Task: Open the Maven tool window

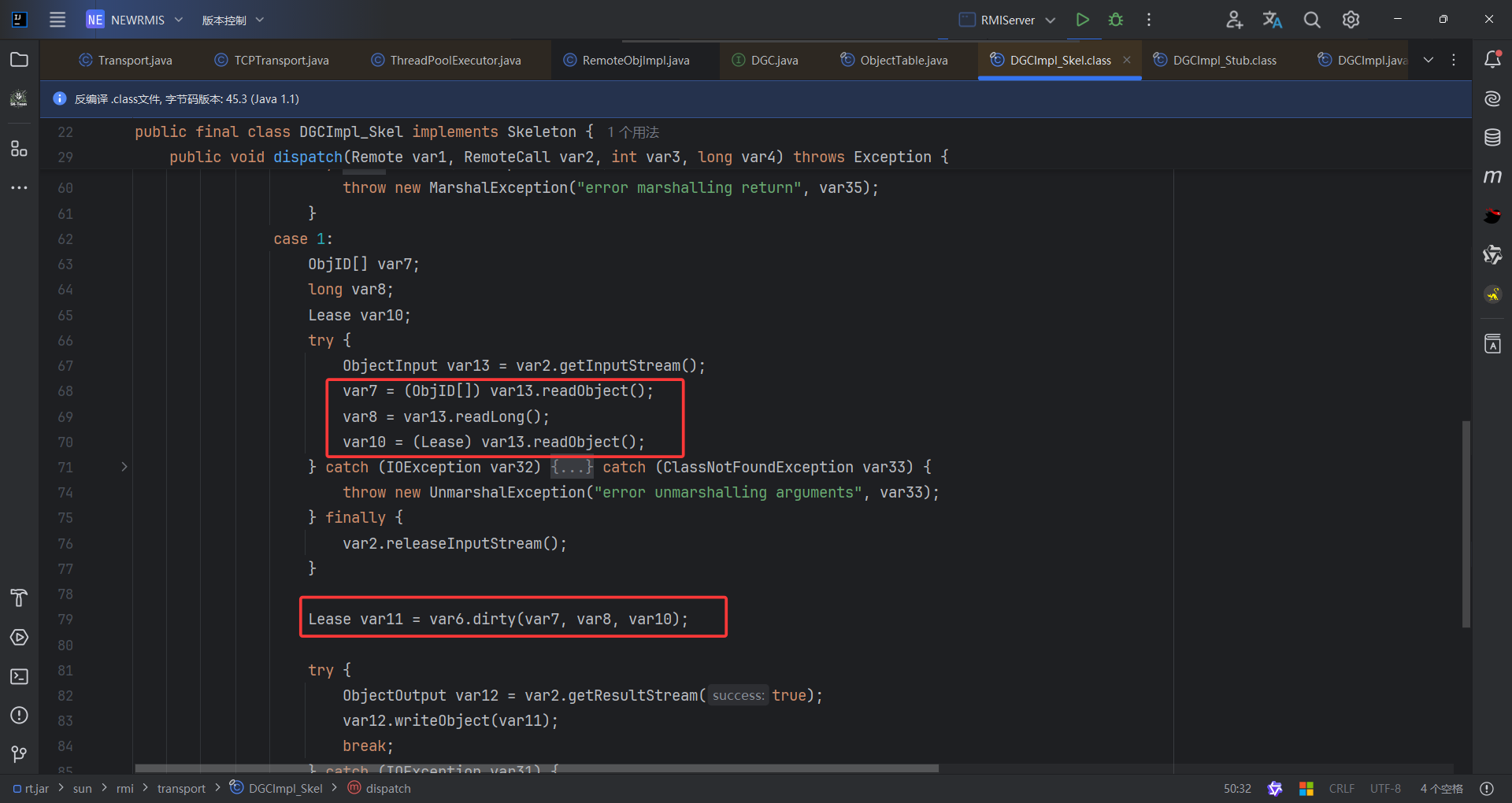Action: tap(1492, 176)
